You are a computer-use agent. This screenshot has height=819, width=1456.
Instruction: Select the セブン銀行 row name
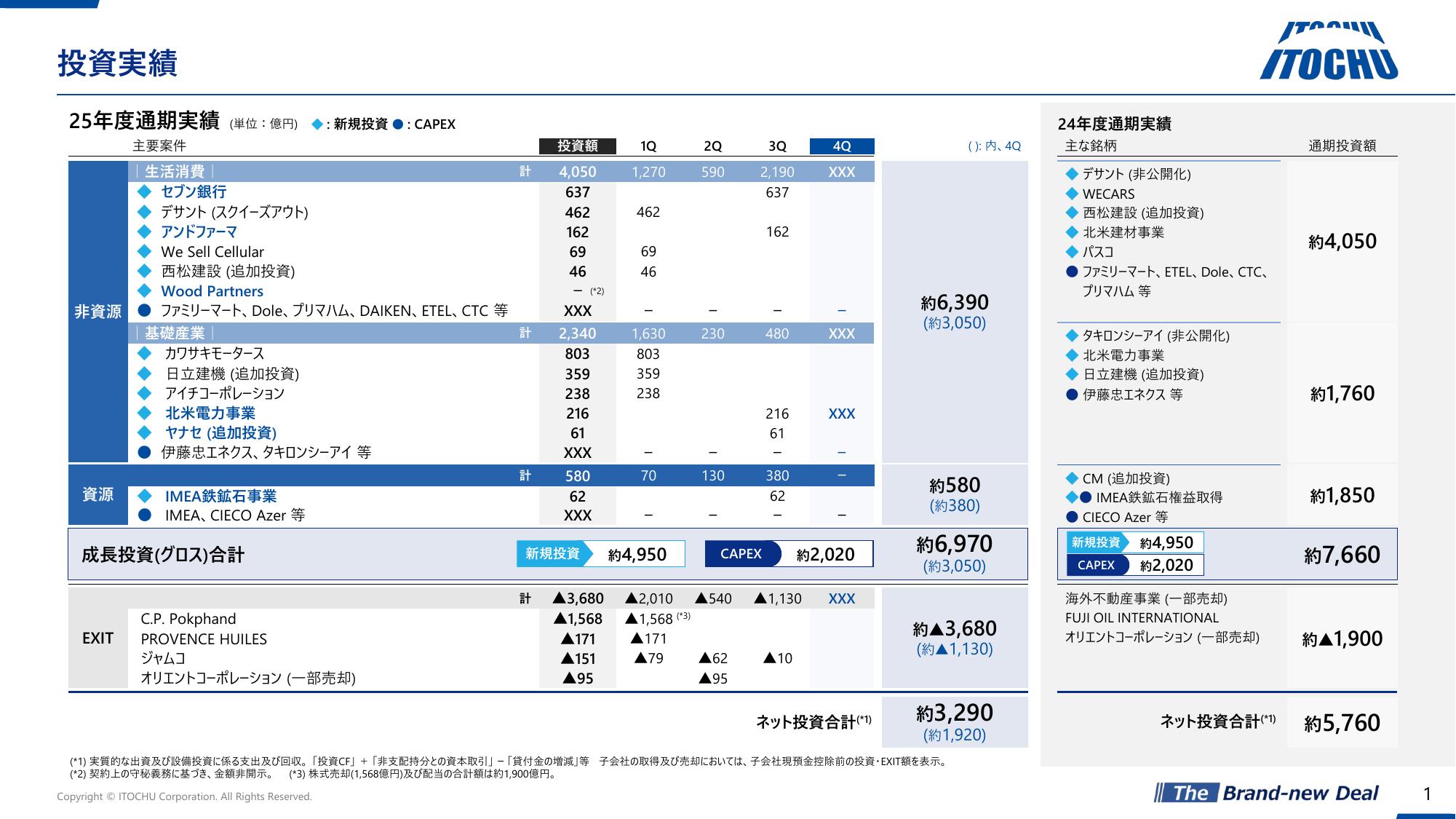(x=194, y=192)
